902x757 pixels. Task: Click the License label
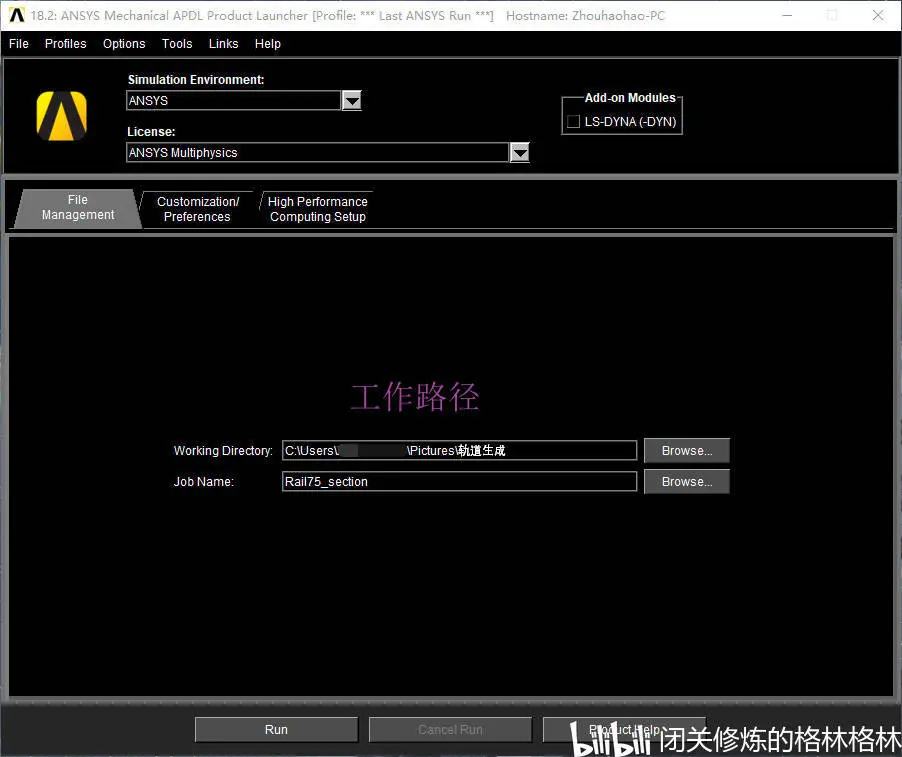151,132
